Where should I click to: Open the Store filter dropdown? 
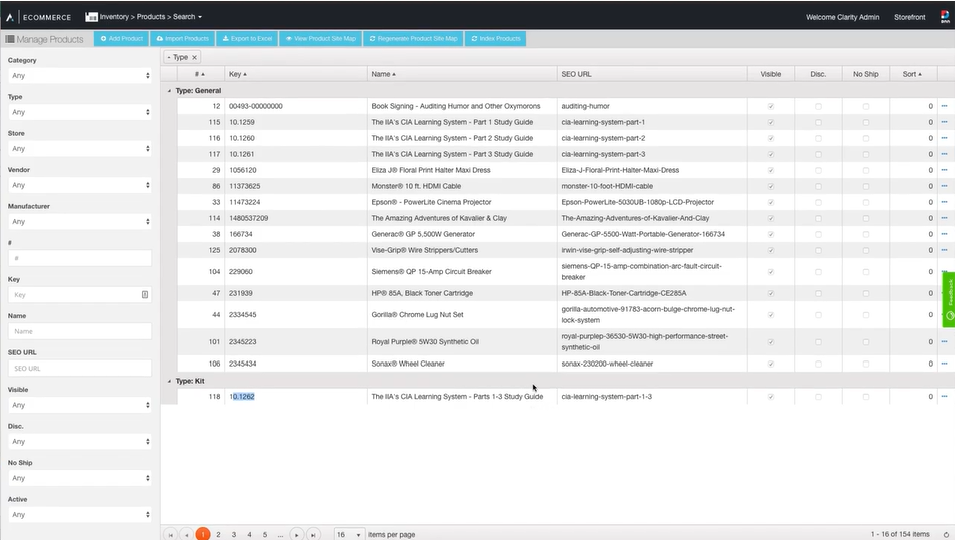point(80,149)
